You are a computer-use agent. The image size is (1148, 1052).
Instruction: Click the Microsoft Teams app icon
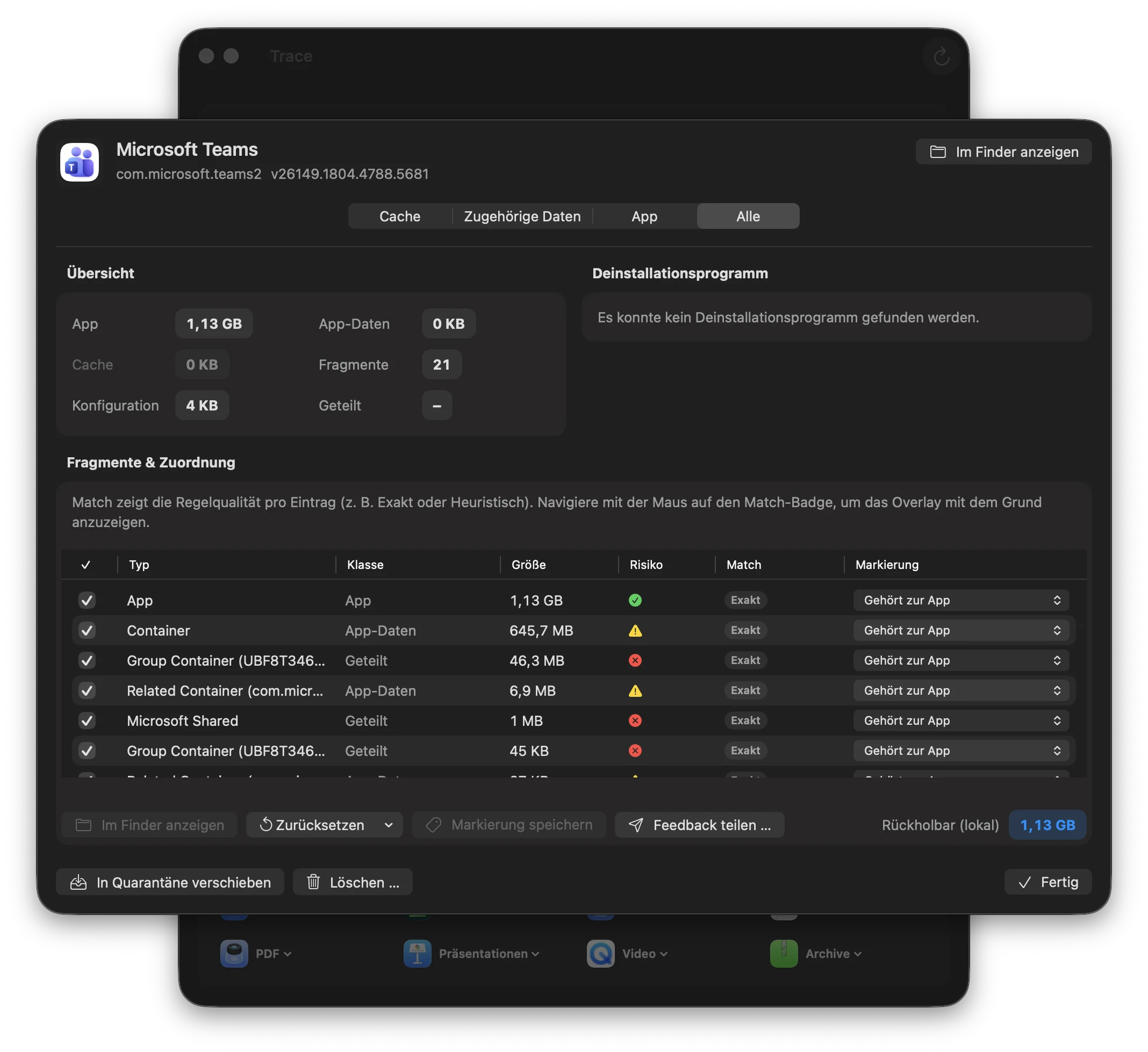click(80, 162)
